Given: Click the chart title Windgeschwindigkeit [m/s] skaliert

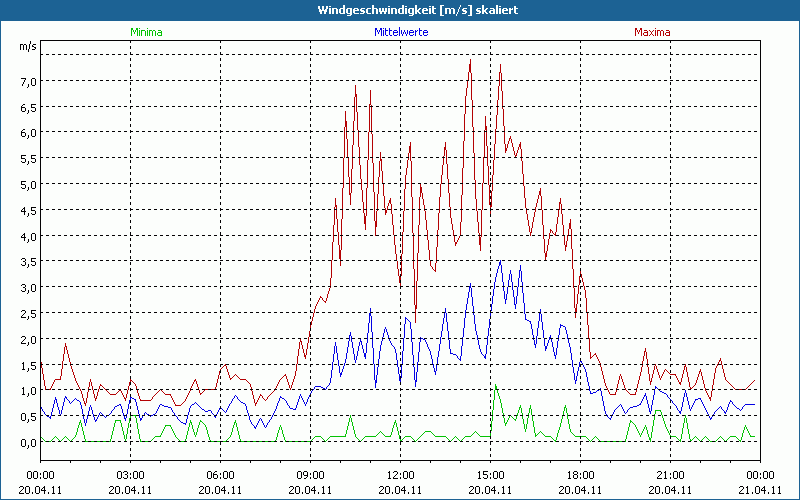Looking at the screenshot, I should (x=418, y=10).
